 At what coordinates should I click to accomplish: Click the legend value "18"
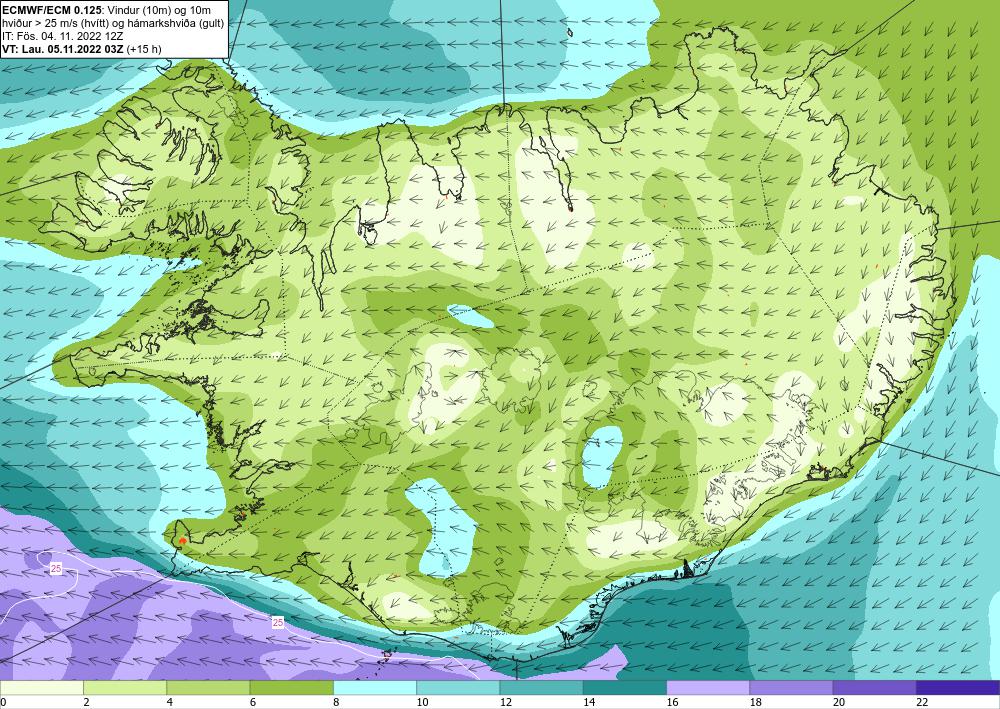pos(756,703)
